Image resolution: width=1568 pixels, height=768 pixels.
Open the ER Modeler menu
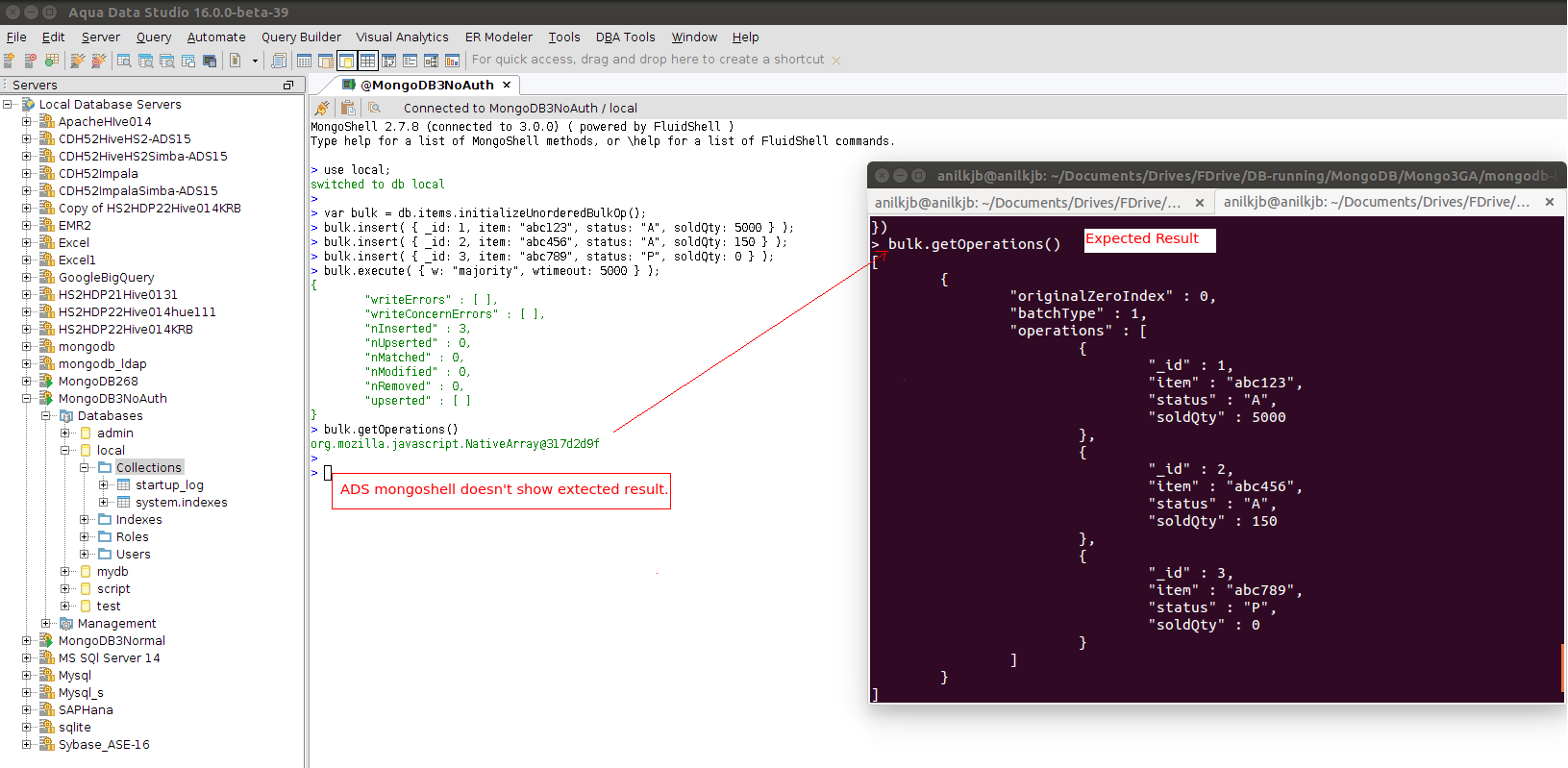click(x=499, y=37)
